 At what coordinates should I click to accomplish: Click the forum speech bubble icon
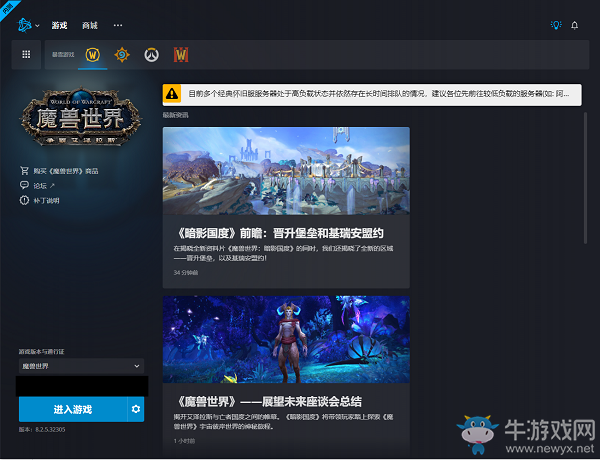(x=24, y=185)
